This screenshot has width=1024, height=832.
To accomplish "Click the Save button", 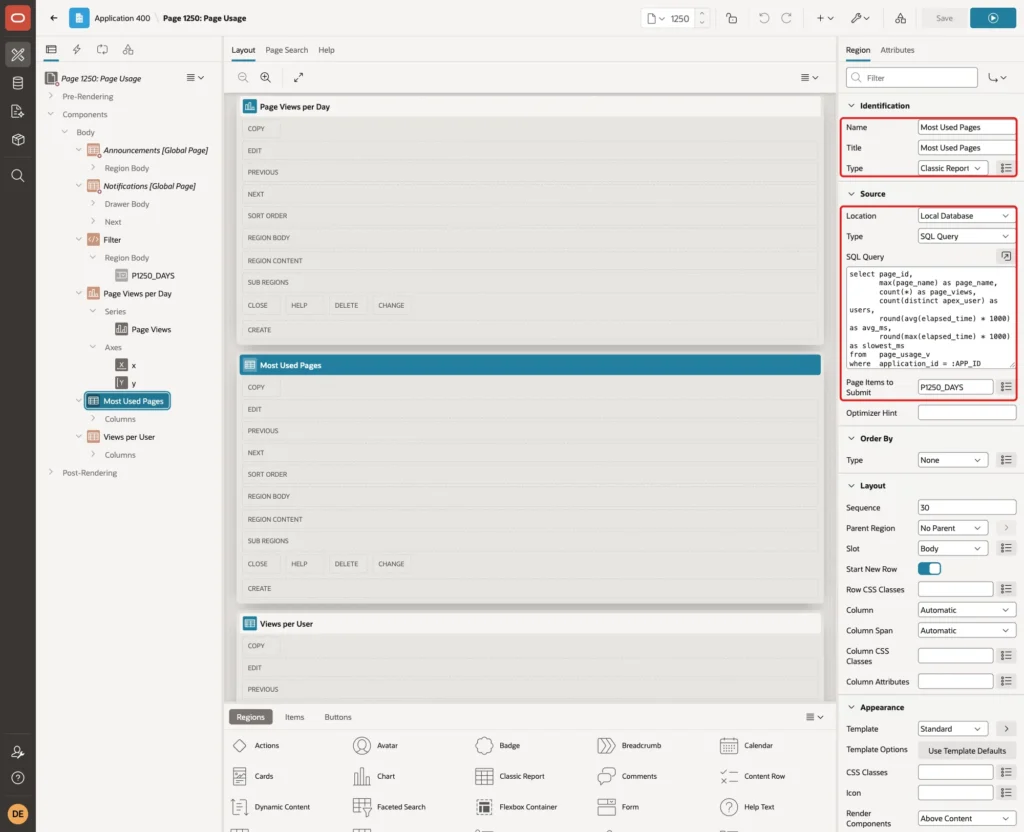I will point(944,18).
